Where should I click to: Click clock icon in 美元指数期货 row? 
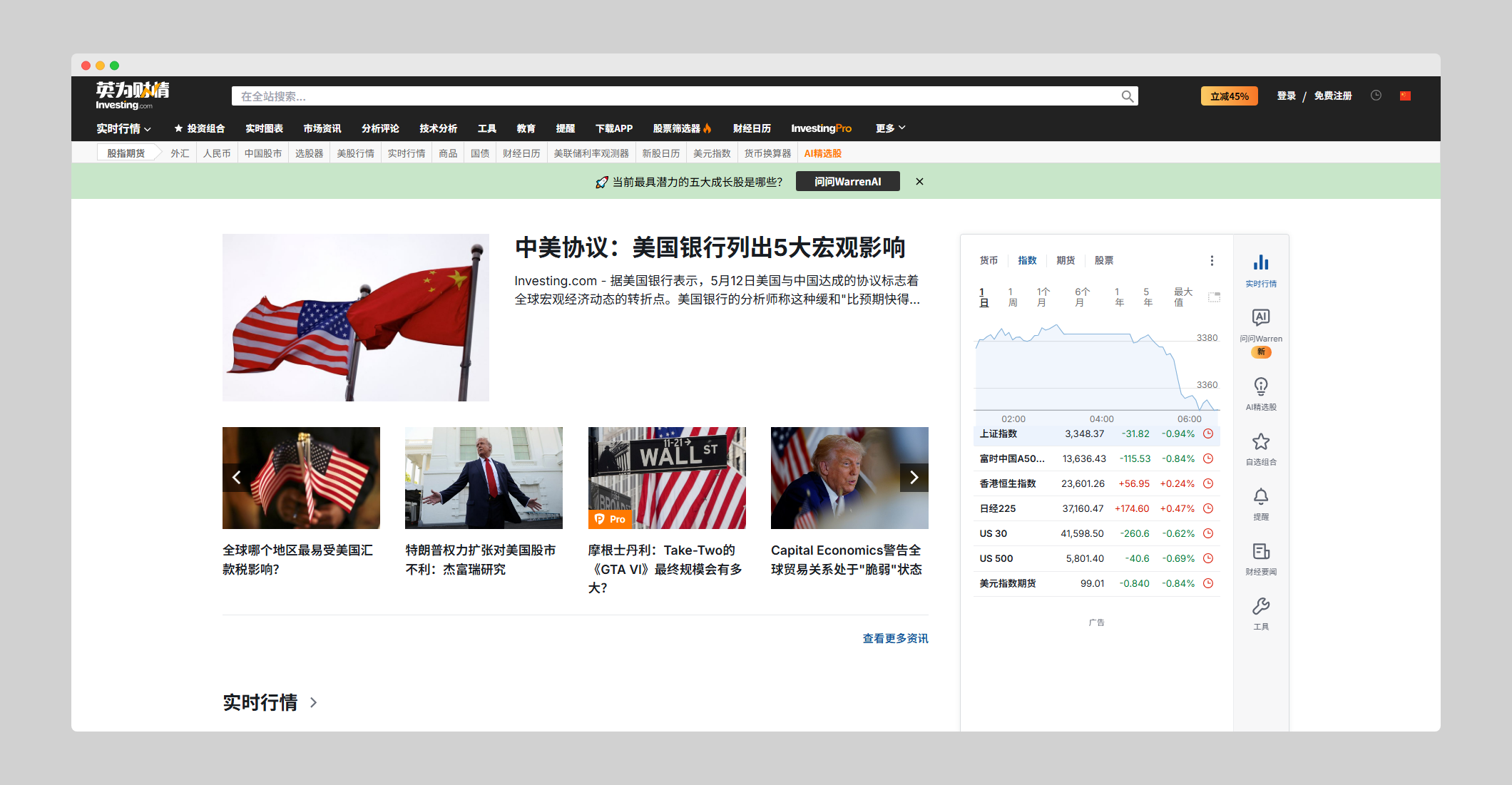(x=1208, y=583)
